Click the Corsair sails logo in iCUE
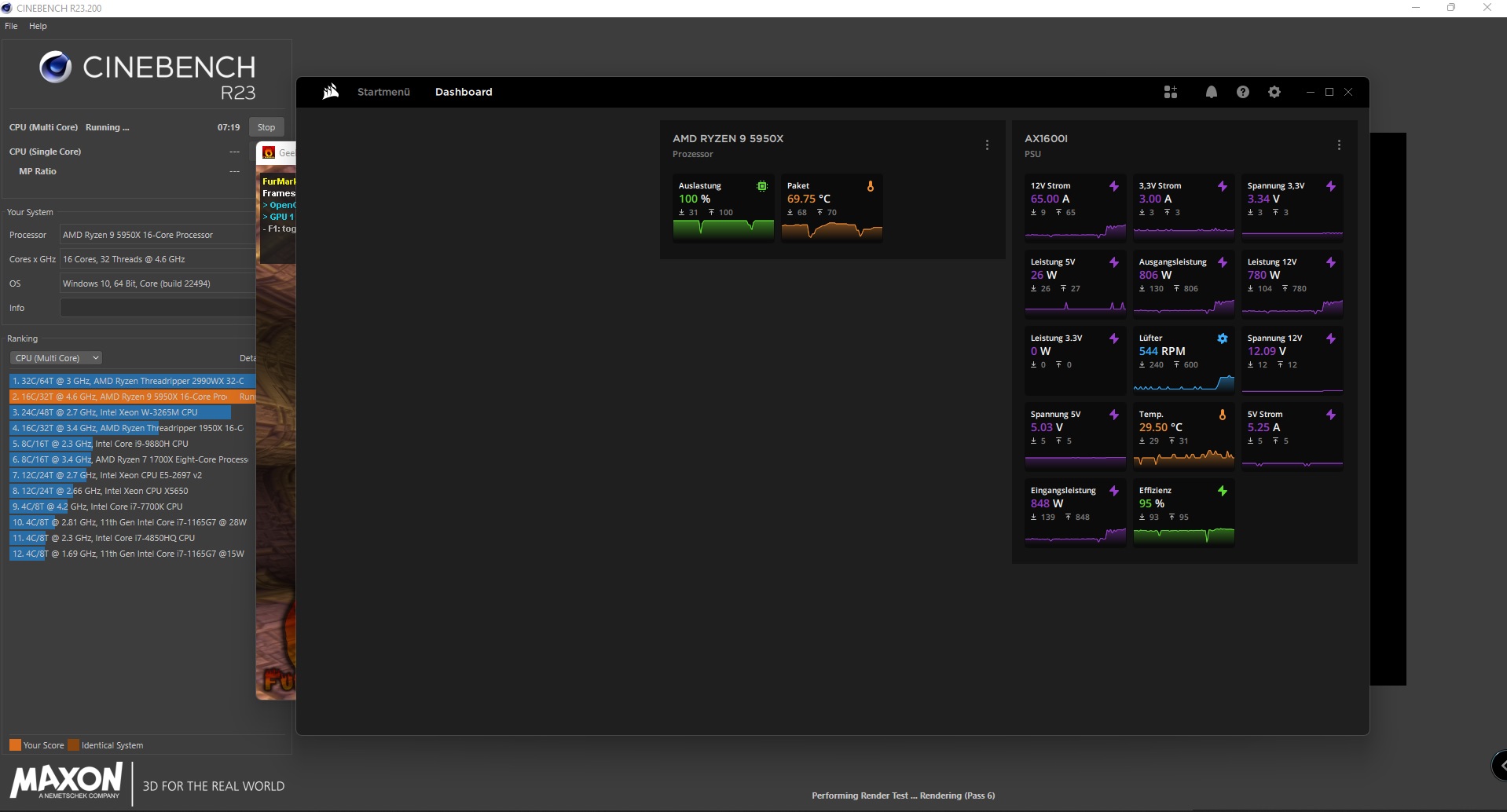 click(x=329, y=92)
